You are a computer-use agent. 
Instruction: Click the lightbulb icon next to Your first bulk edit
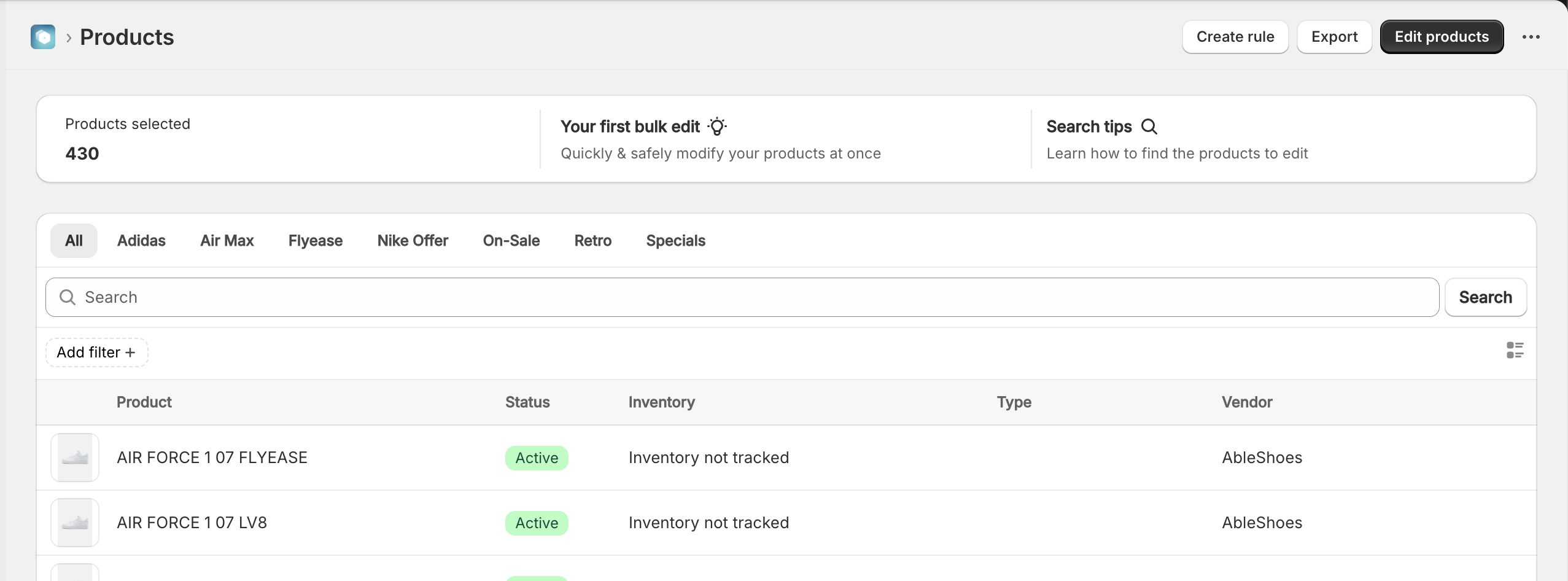716,127
